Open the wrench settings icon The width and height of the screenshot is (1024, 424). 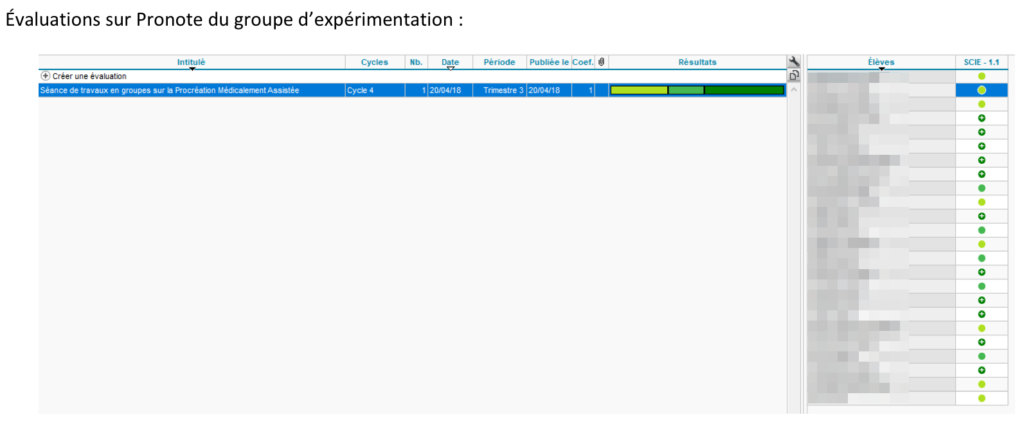(794, 62)
